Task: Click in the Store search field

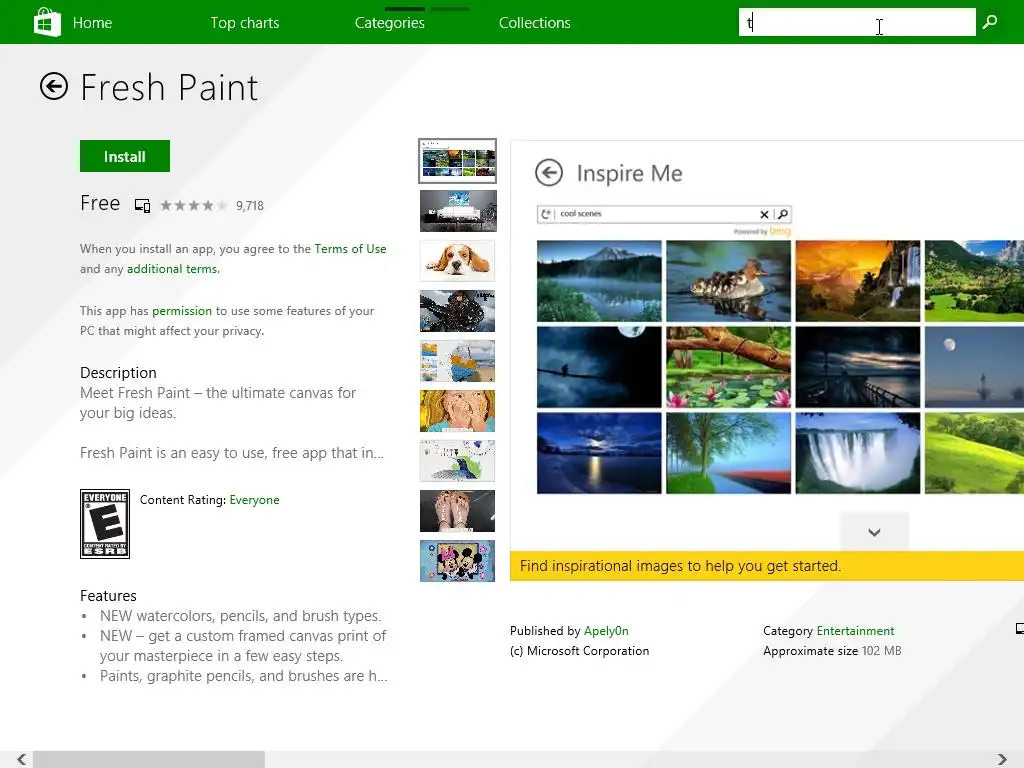Action: click(857, 22)
